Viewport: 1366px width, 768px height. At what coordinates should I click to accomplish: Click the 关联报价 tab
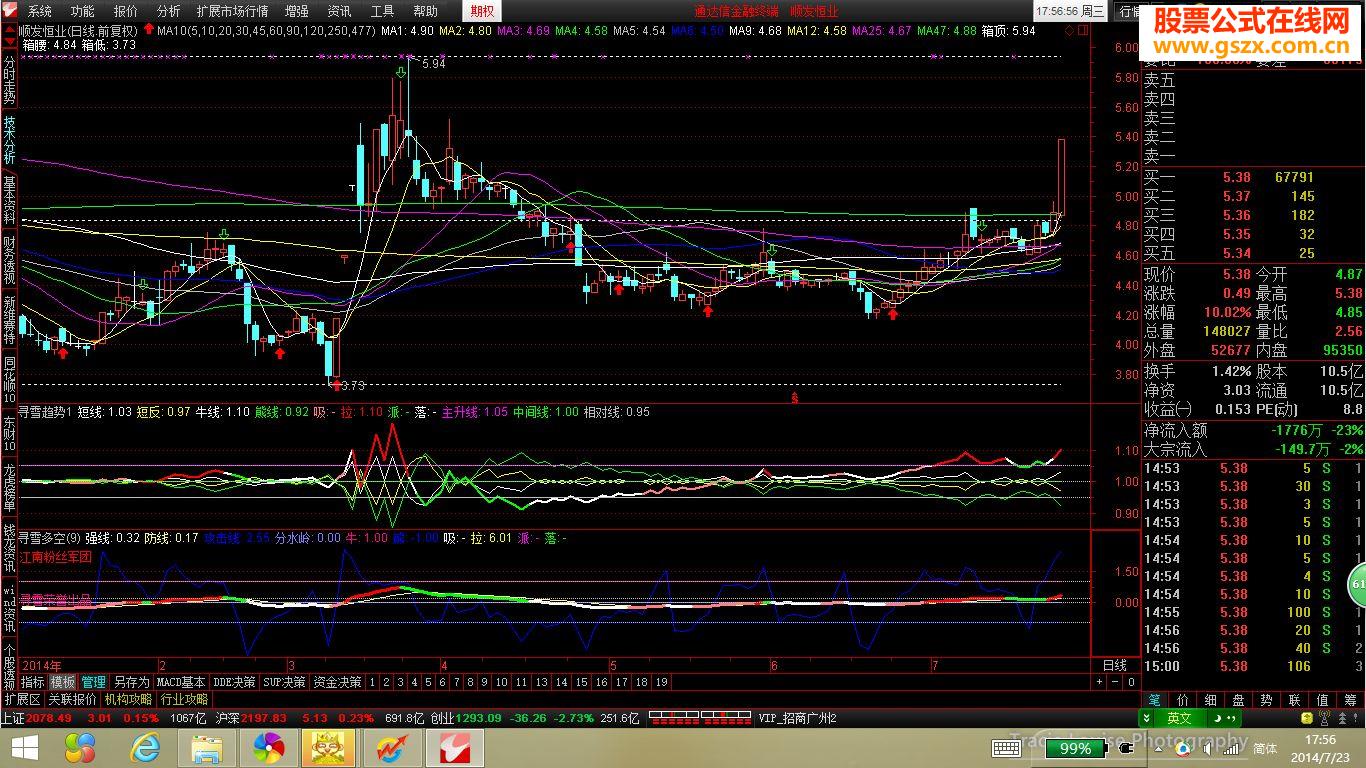[x=73, y=699]
